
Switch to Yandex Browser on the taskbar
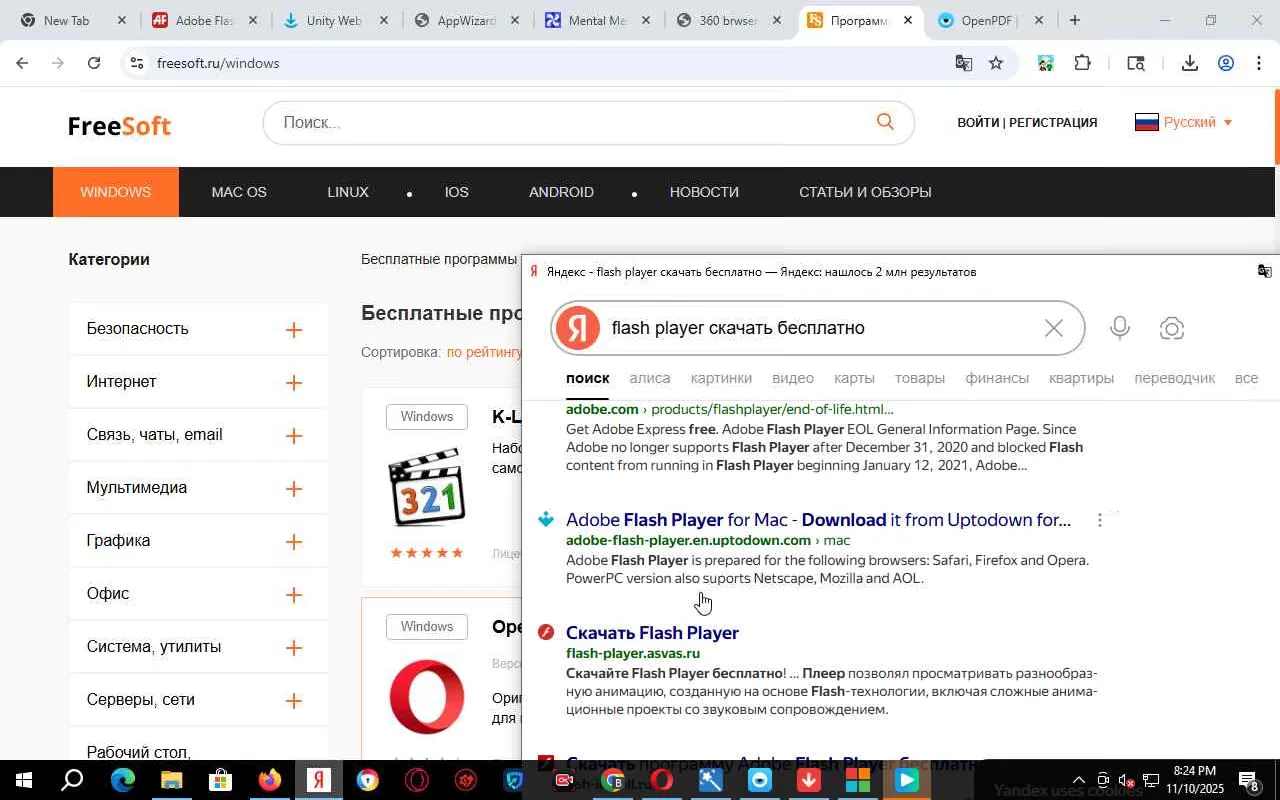point(319,780)
